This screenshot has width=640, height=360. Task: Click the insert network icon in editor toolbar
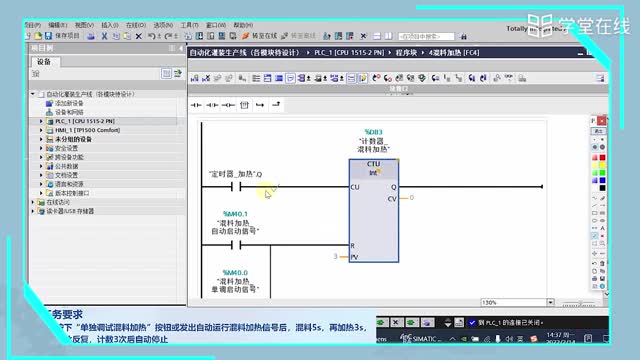pyautogui.click(x=195, y=78)
